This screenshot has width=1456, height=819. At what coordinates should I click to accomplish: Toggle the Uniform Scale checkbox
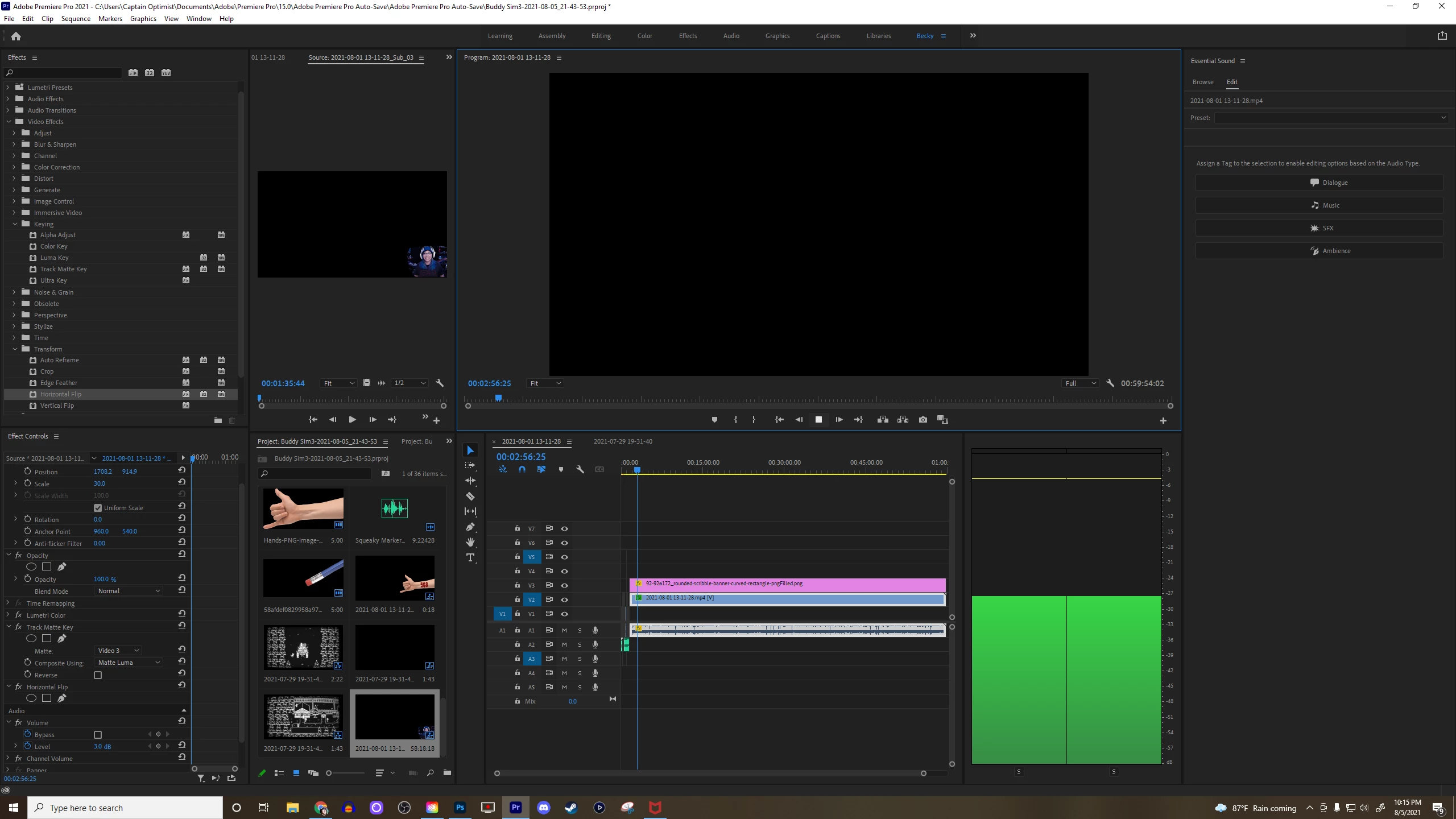click(98, 508)
